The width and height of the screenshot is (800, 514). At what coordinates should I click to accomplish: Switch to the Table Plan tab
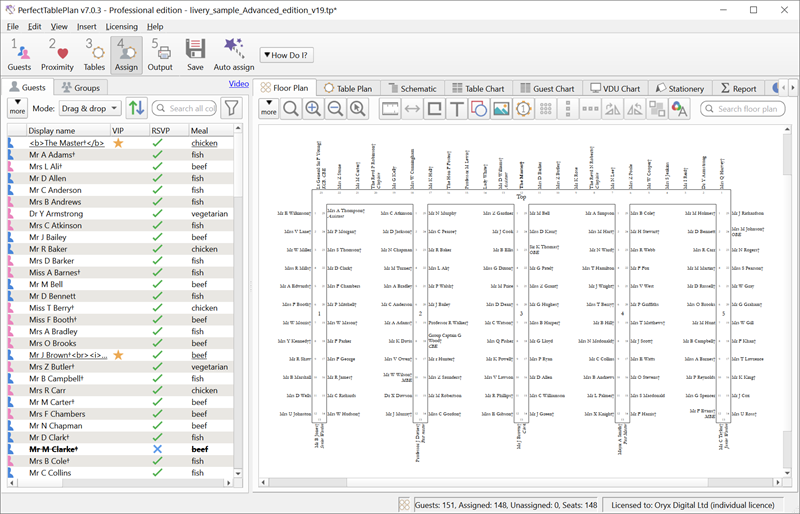(348, 88)
